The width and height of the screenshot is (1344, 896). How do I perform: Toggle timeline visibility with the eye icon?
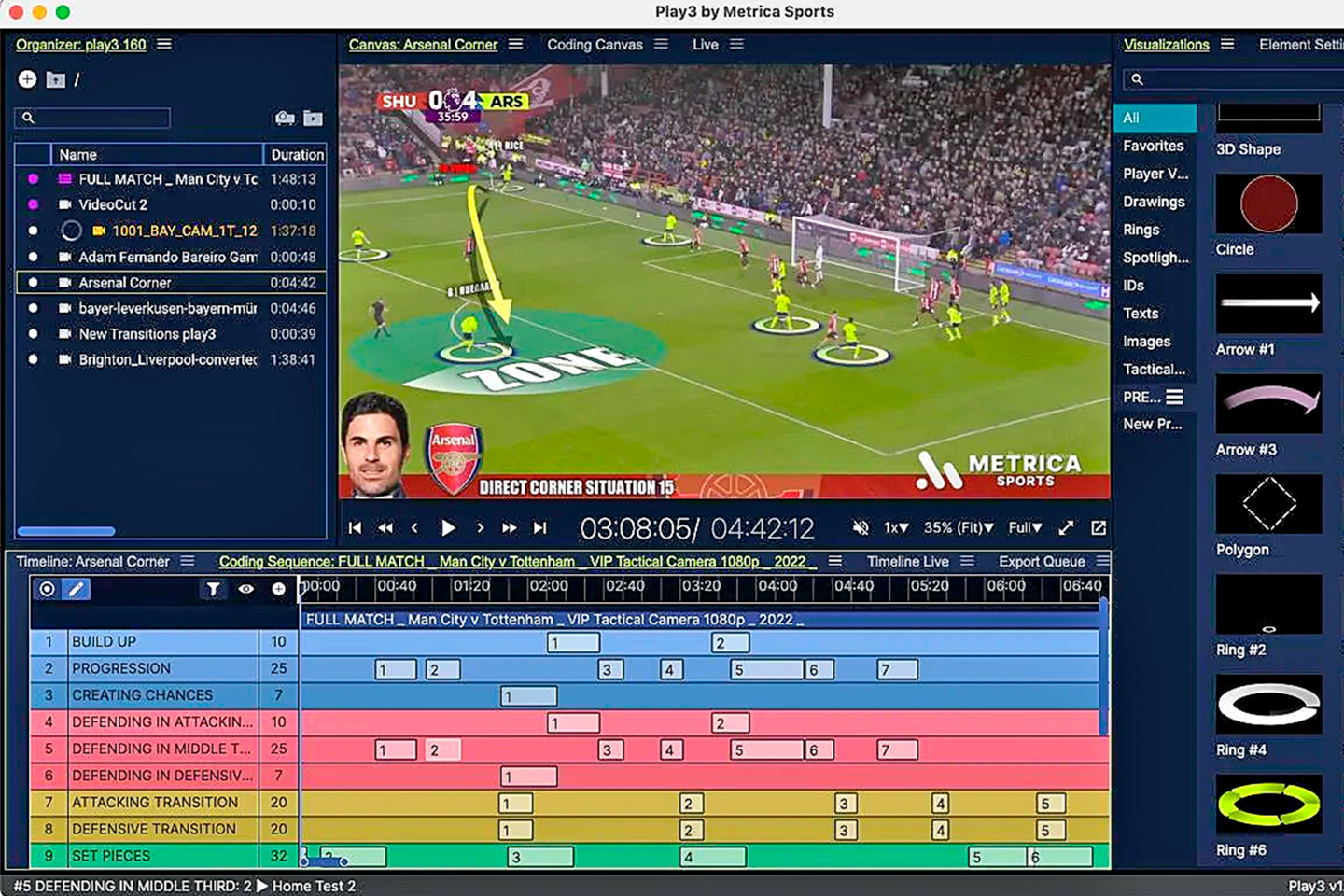click(246, 589)
